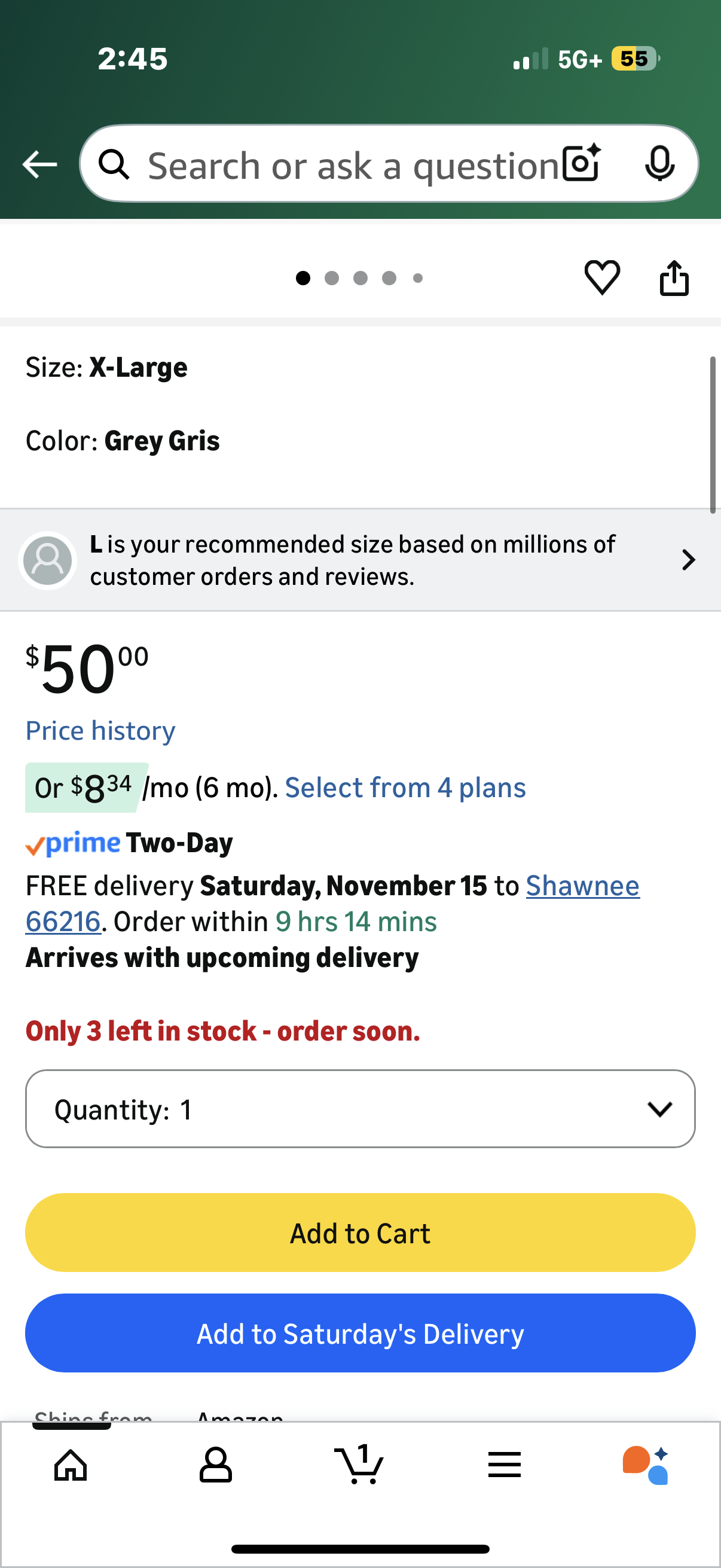Image resolution: width=721 pixels, height=1568 pixels.
Task: Open the hamburger menu tab
Action: (x=504, y=1465)
